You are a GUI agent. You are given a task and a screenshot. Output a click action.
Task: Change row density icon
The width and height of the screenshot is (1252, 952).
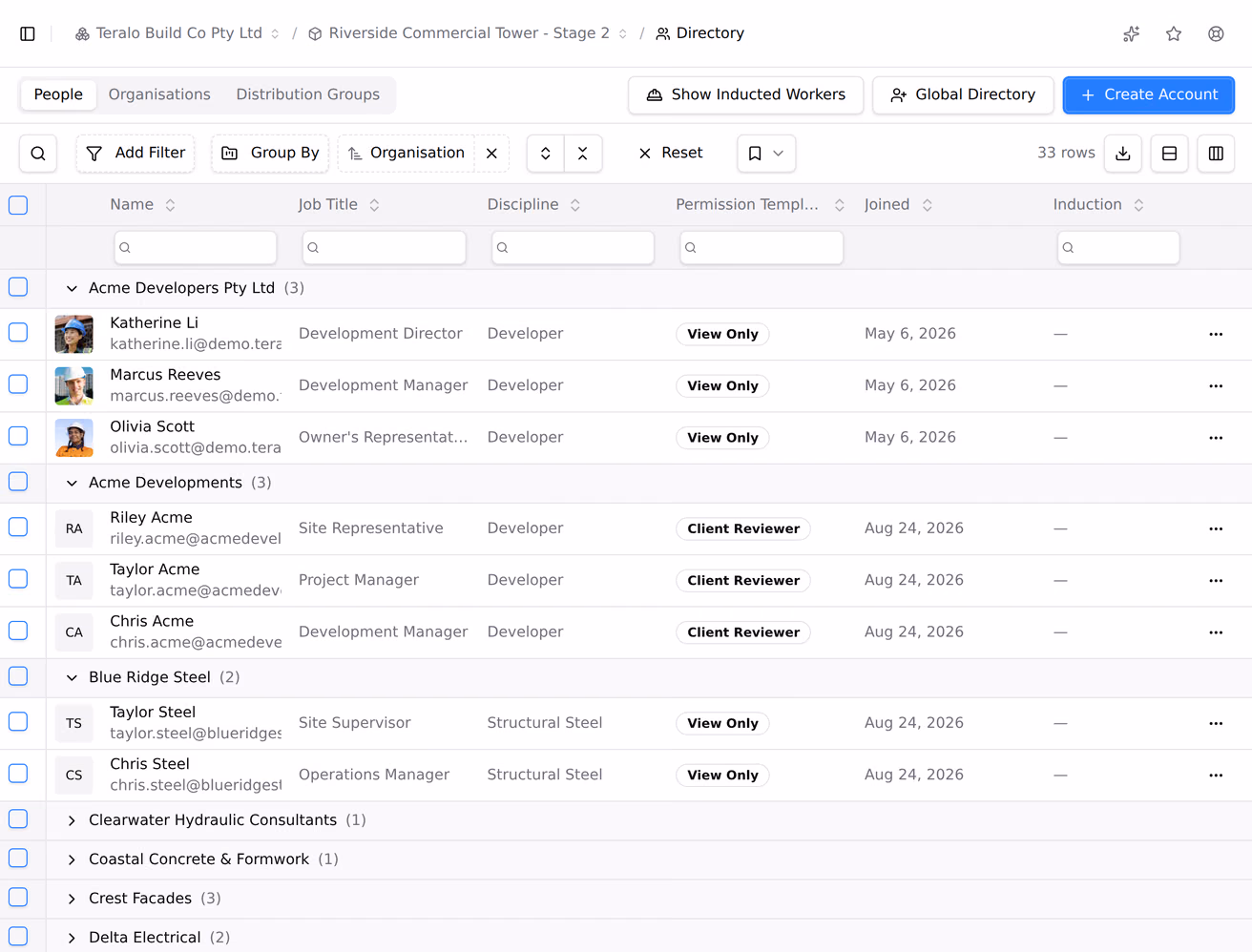[x=1170, y=154]
